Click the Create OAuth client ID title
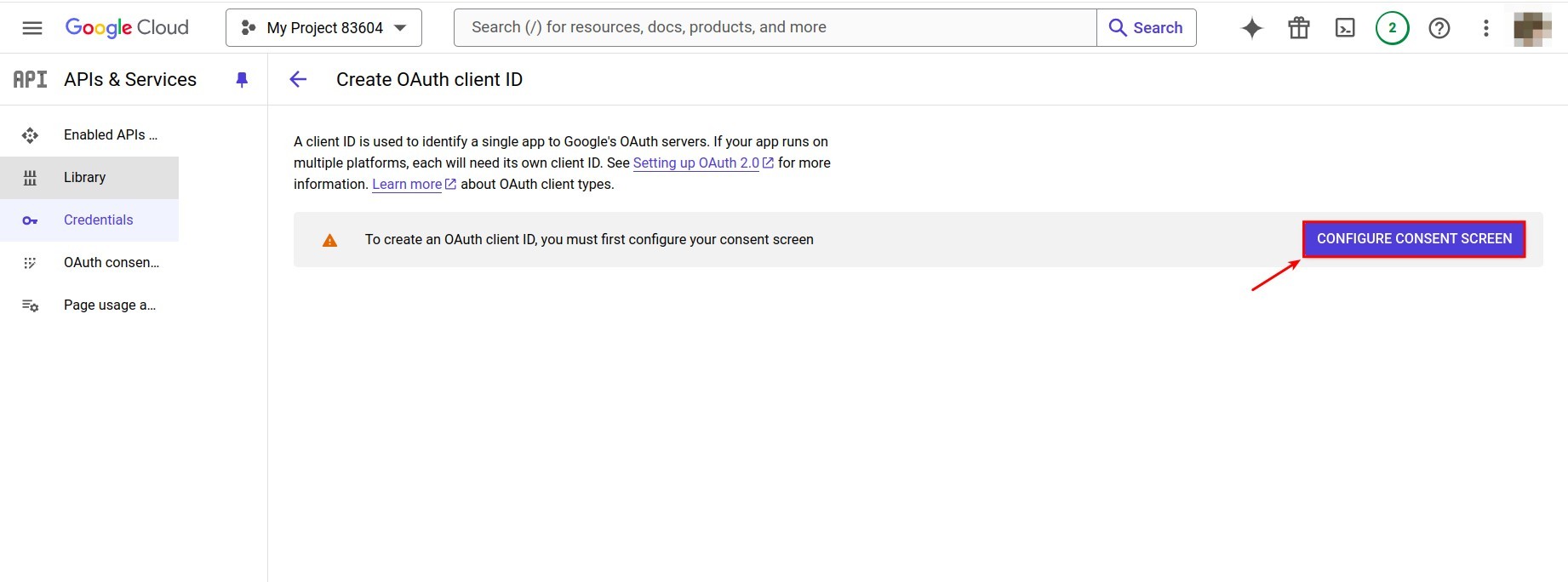 click(x=429, y=79)
